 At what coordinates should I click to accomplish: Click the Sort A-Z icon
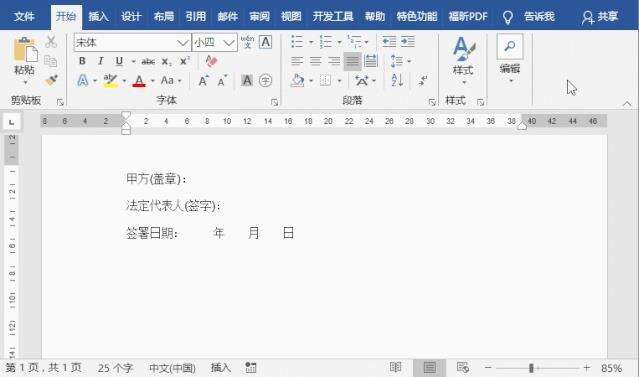[x=397, y=80]
